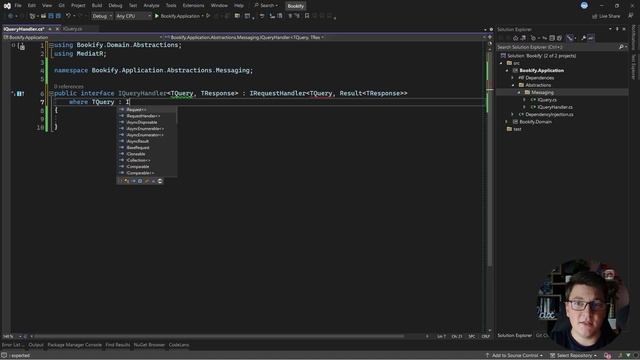This screenshot has height=360, width=640.
Task: Expand the DependencyInjection.cs node
Action: coord(513,114)
